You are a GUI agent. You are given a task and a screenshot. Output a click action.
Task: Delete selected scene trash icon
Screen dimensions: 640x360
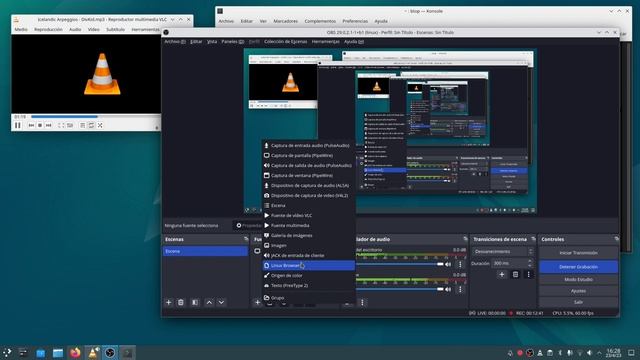point(181,302)
